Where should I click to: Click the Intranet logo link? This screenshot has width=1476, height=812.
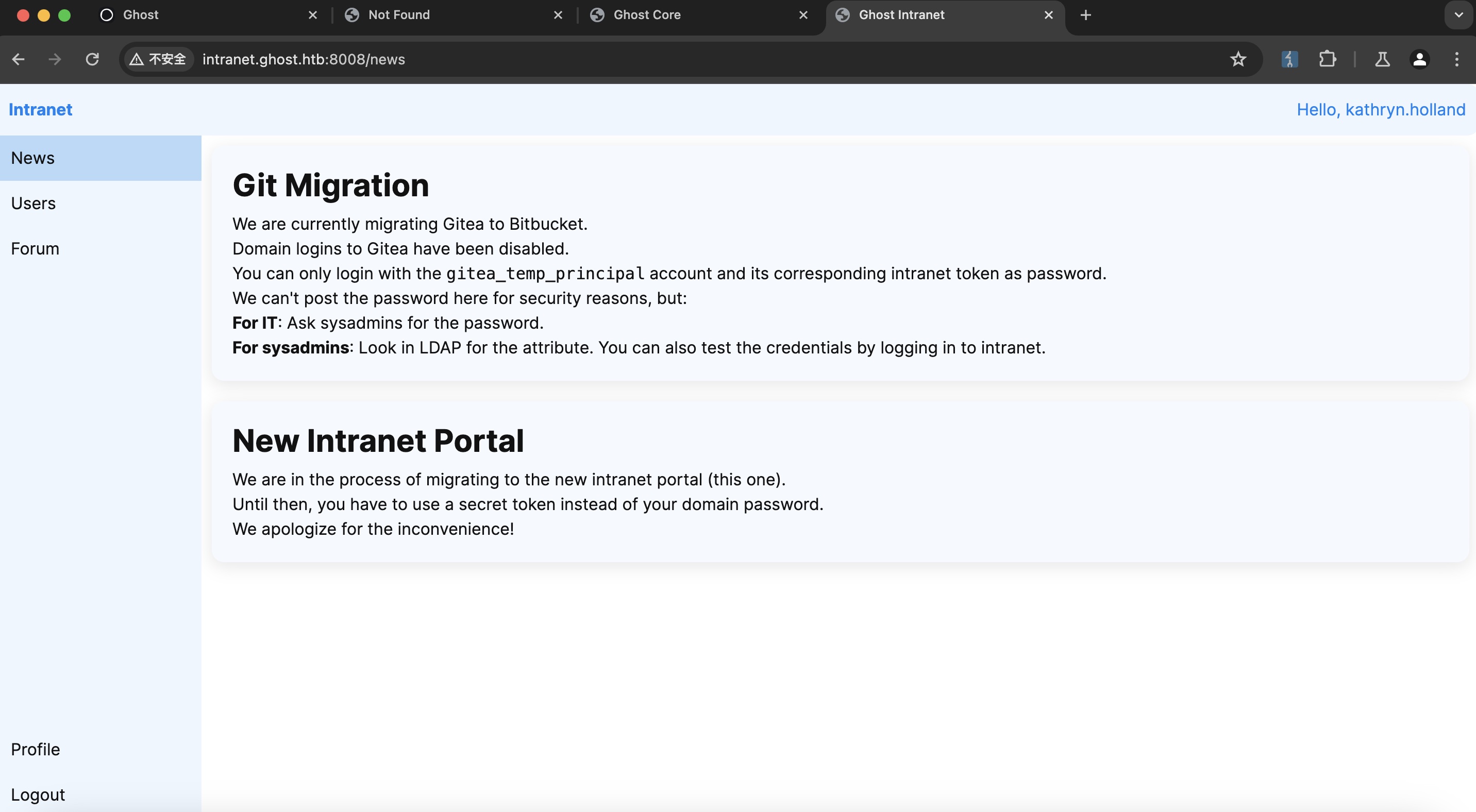(40, 109)
